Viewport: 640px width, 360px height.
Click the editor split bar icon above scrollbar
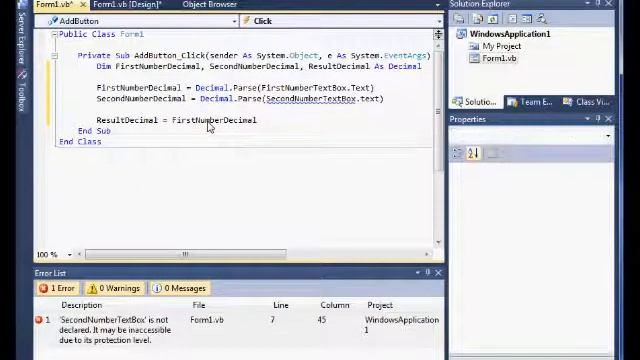438,34
